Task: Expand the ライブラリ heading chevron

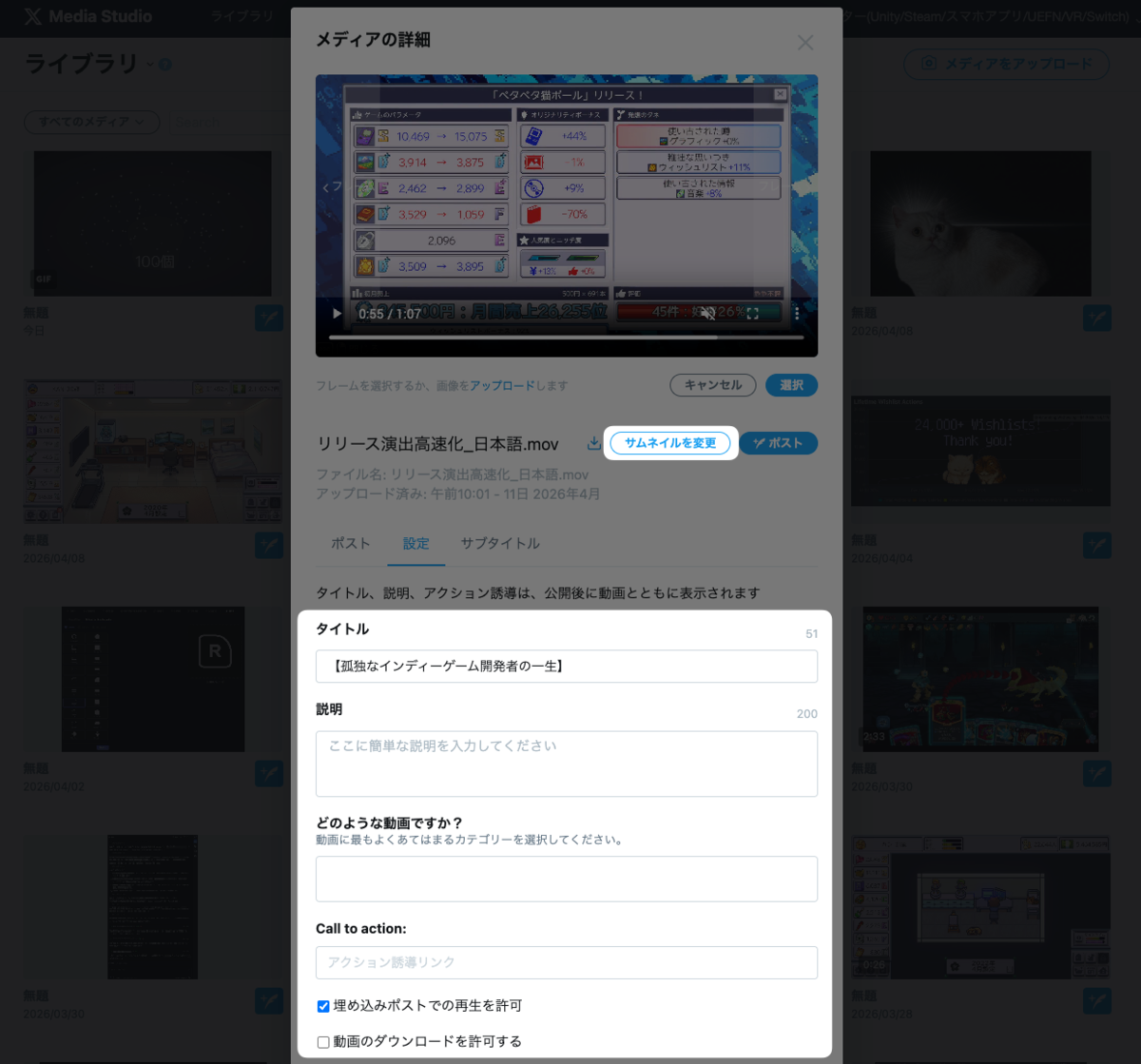Action: pyautogui.click(x=150, y=65)
